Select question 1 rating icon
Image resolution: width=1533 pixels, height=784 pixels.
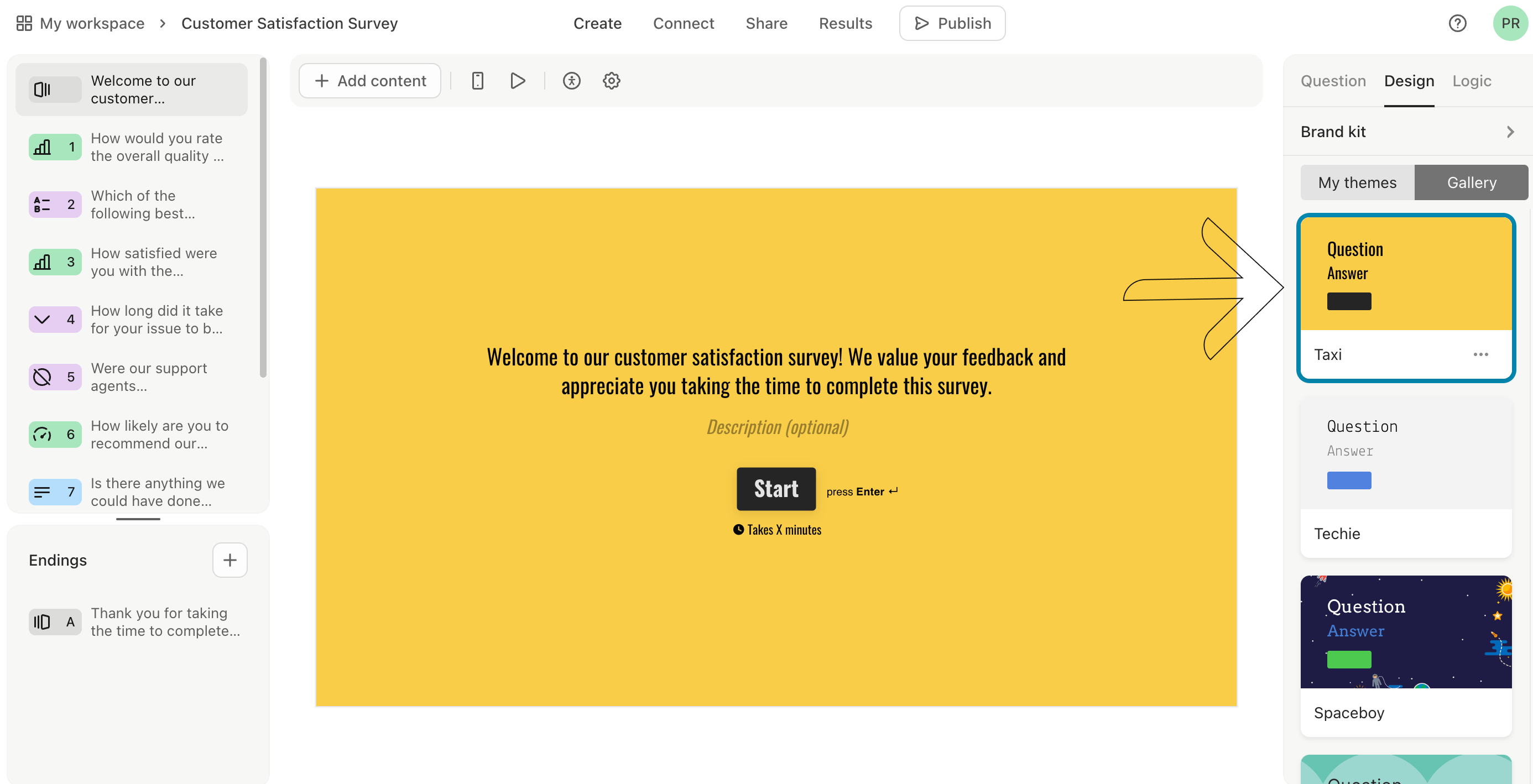point(55,147)
